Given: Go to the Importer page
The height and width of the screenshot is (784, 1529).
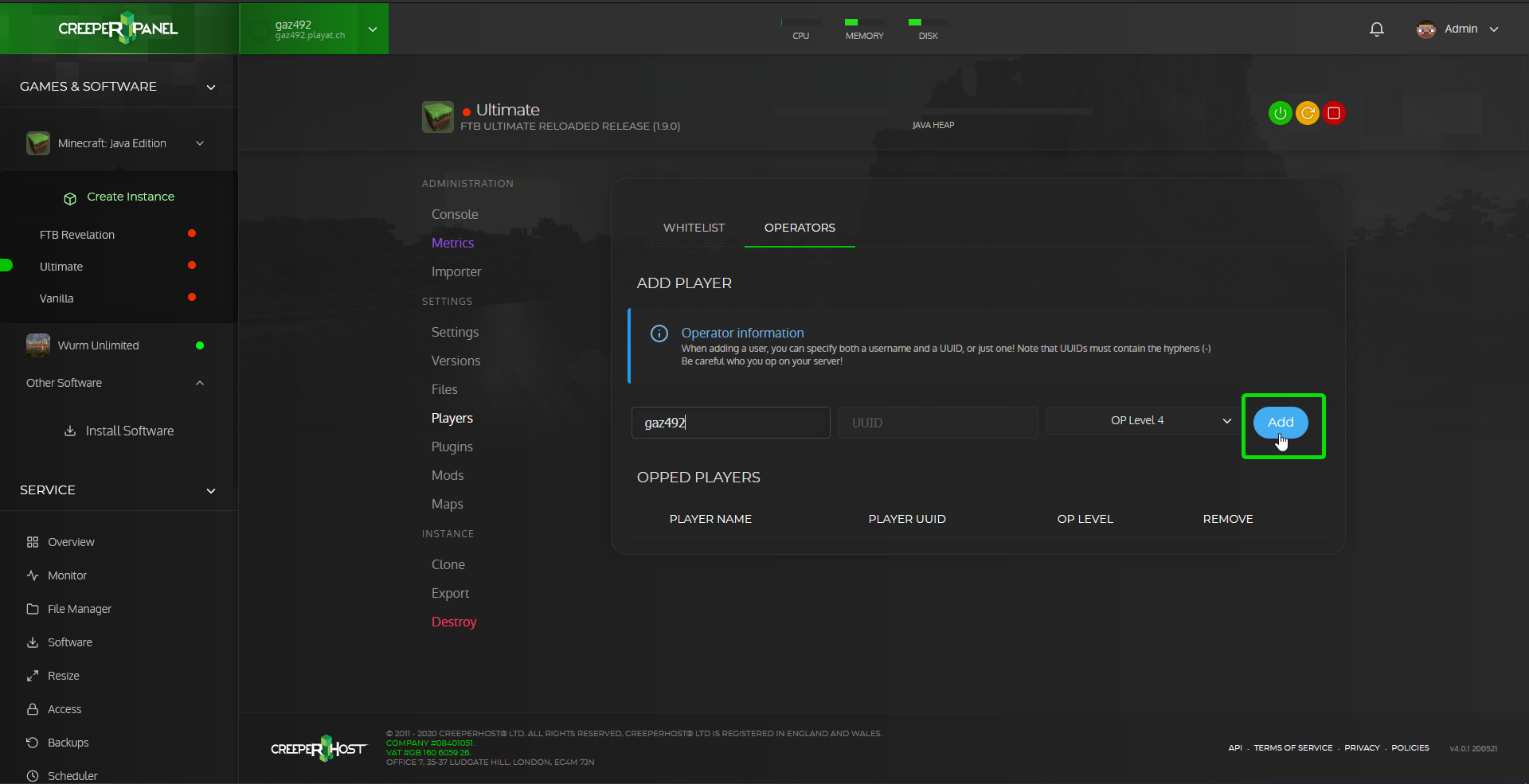Looking at the screenshot, I should coord(456,271).
